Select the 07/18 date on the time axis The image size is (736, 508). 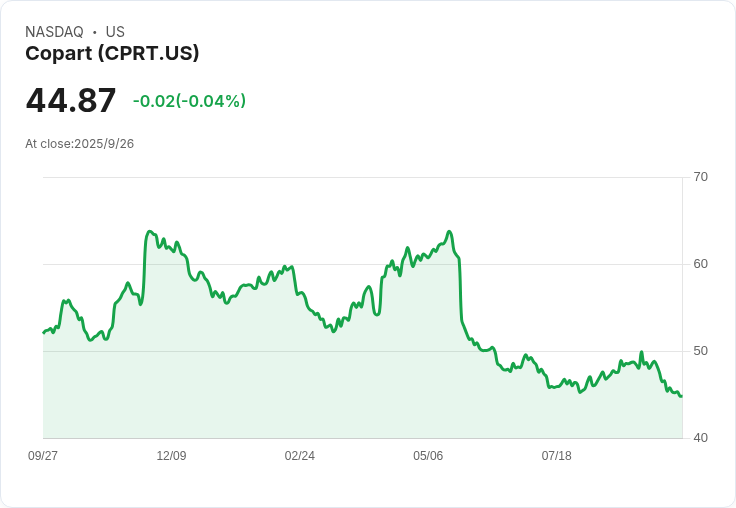[x=557, y=455]
